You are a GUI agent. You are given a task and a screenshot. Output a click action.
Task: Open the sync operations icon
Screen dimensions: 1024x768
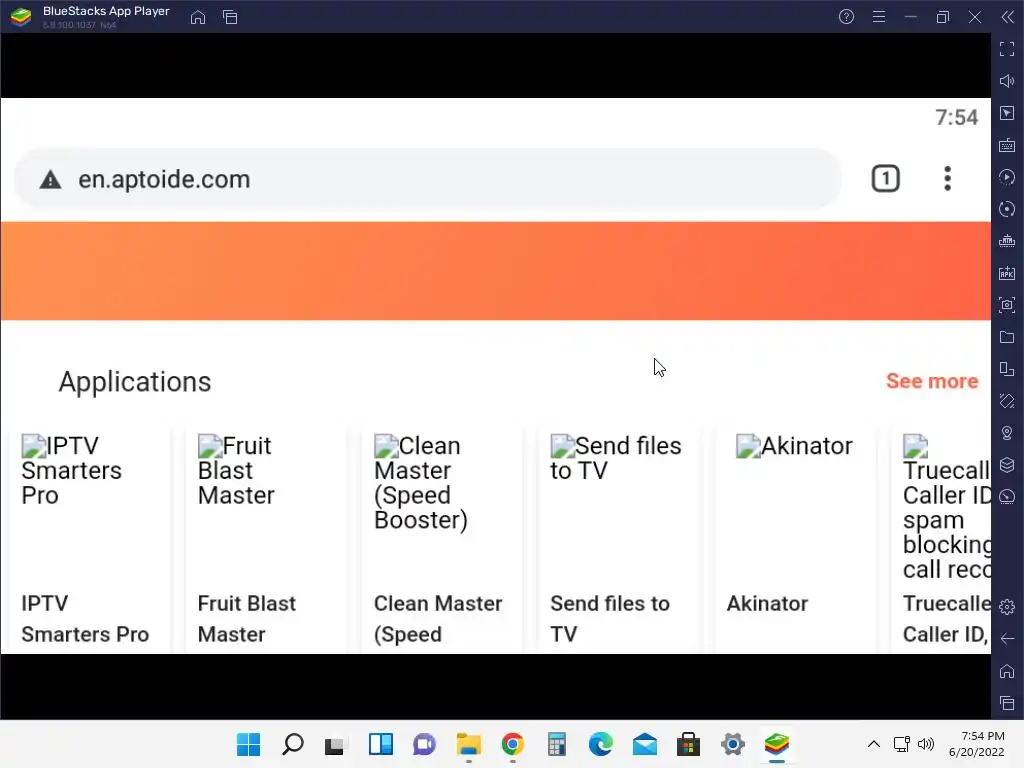tap(1007, 209)
